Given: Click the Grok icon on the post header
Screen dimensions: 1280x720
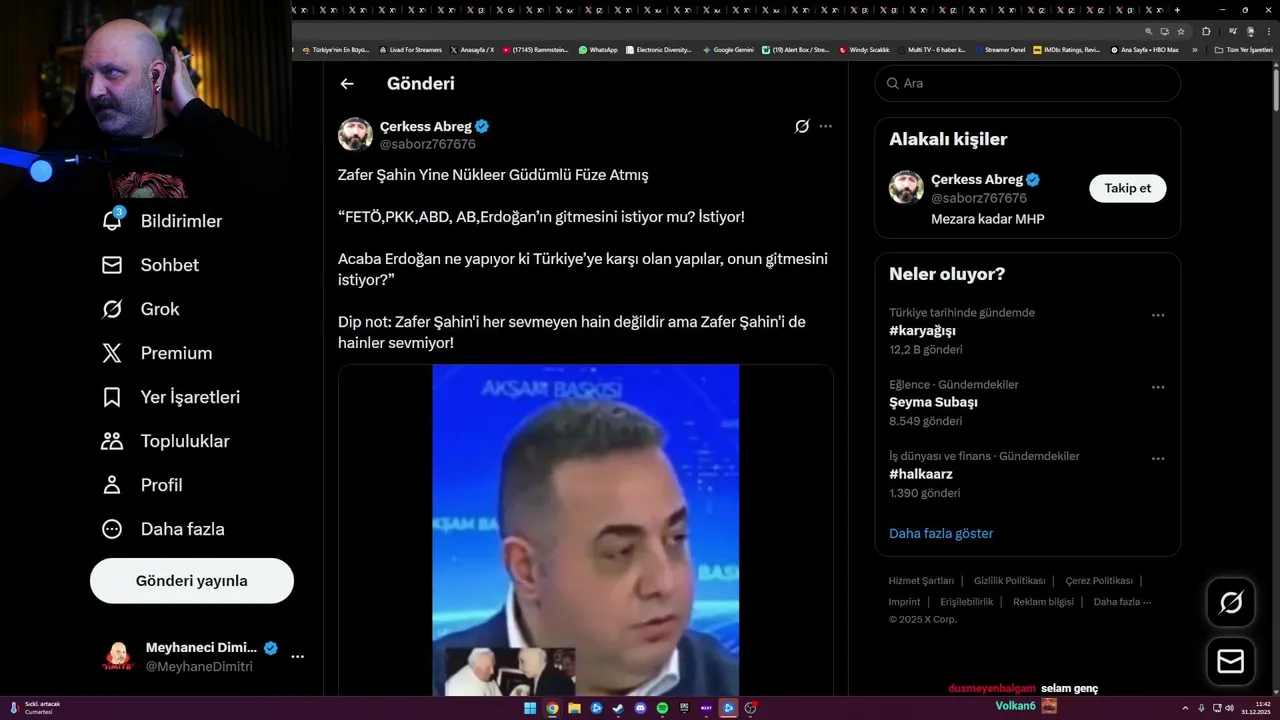Looking at the screenshot, I should (x=802, y=127).
